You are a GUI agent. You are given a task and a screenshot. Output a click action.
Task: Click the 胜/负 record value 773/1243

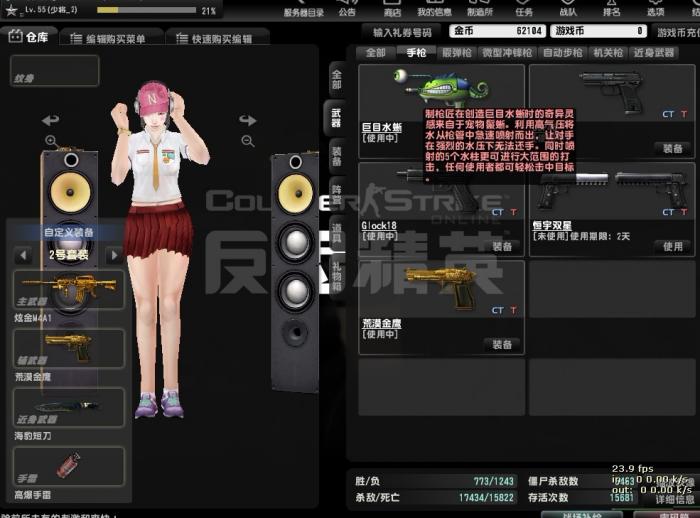tap(493, 481)
